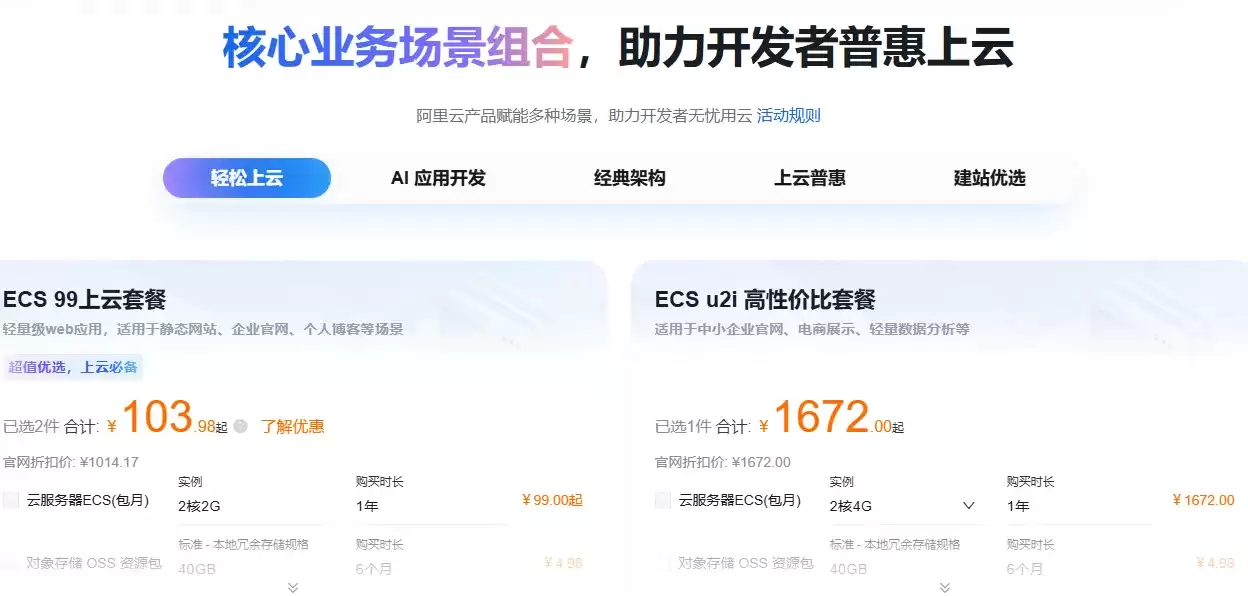Open 1年 duration field in ECS 99上云套餐
Screen dimensions: 1248x596
click(432, 506)
